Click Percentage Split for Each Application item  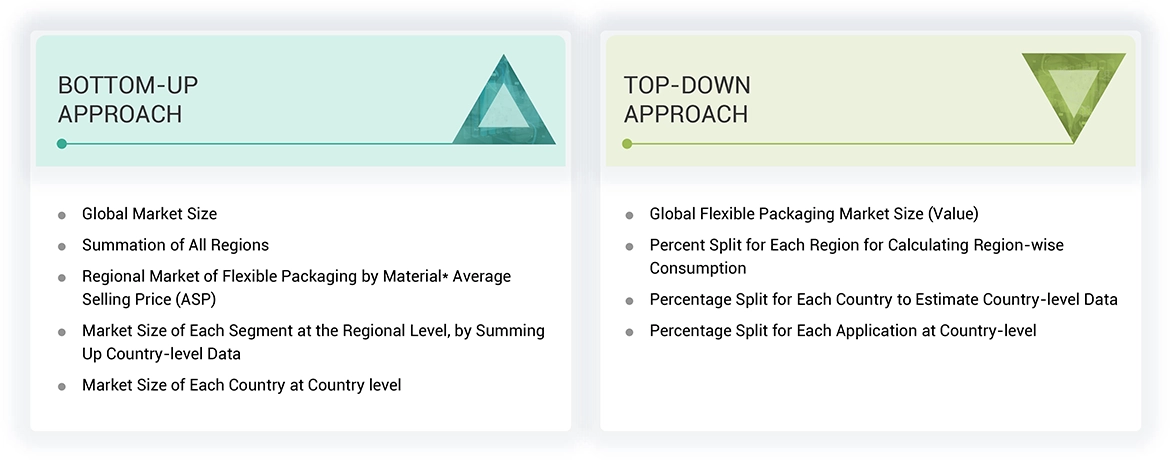(842, 331)
